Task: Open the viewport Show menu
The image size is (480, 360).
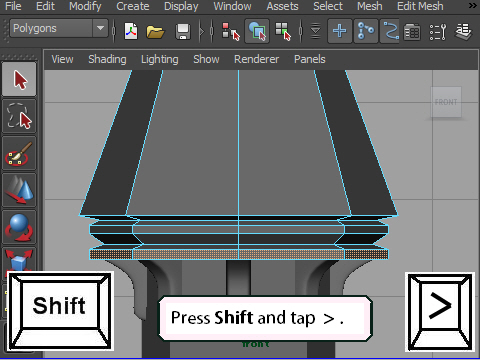Action: tap(206, 59)
